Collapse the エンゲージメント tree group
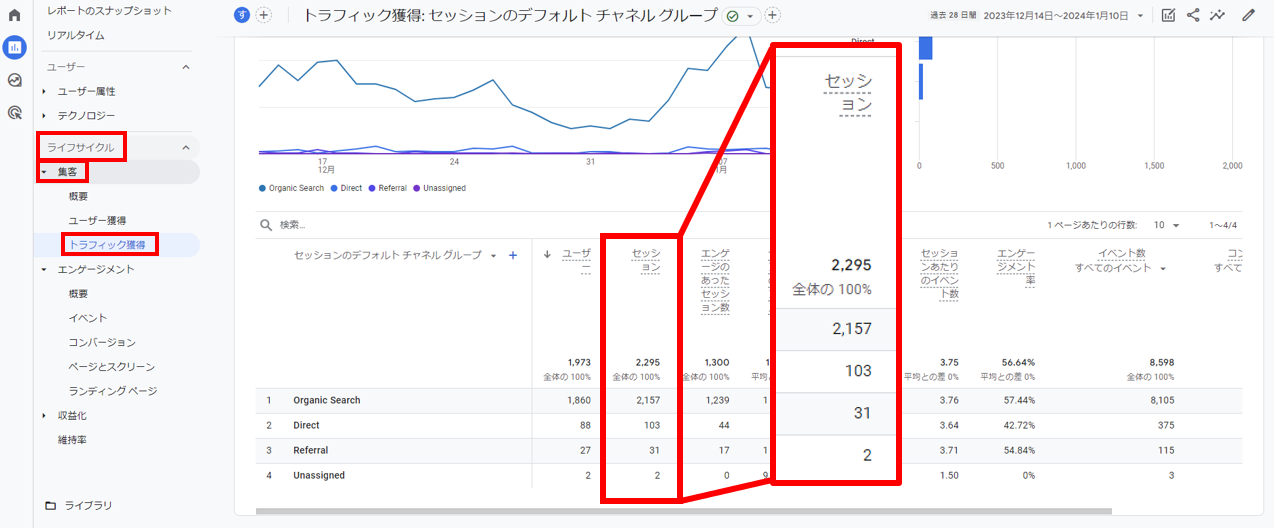Screen dimensions: 1274x528 pyautogui.click(x=44, y=270)
